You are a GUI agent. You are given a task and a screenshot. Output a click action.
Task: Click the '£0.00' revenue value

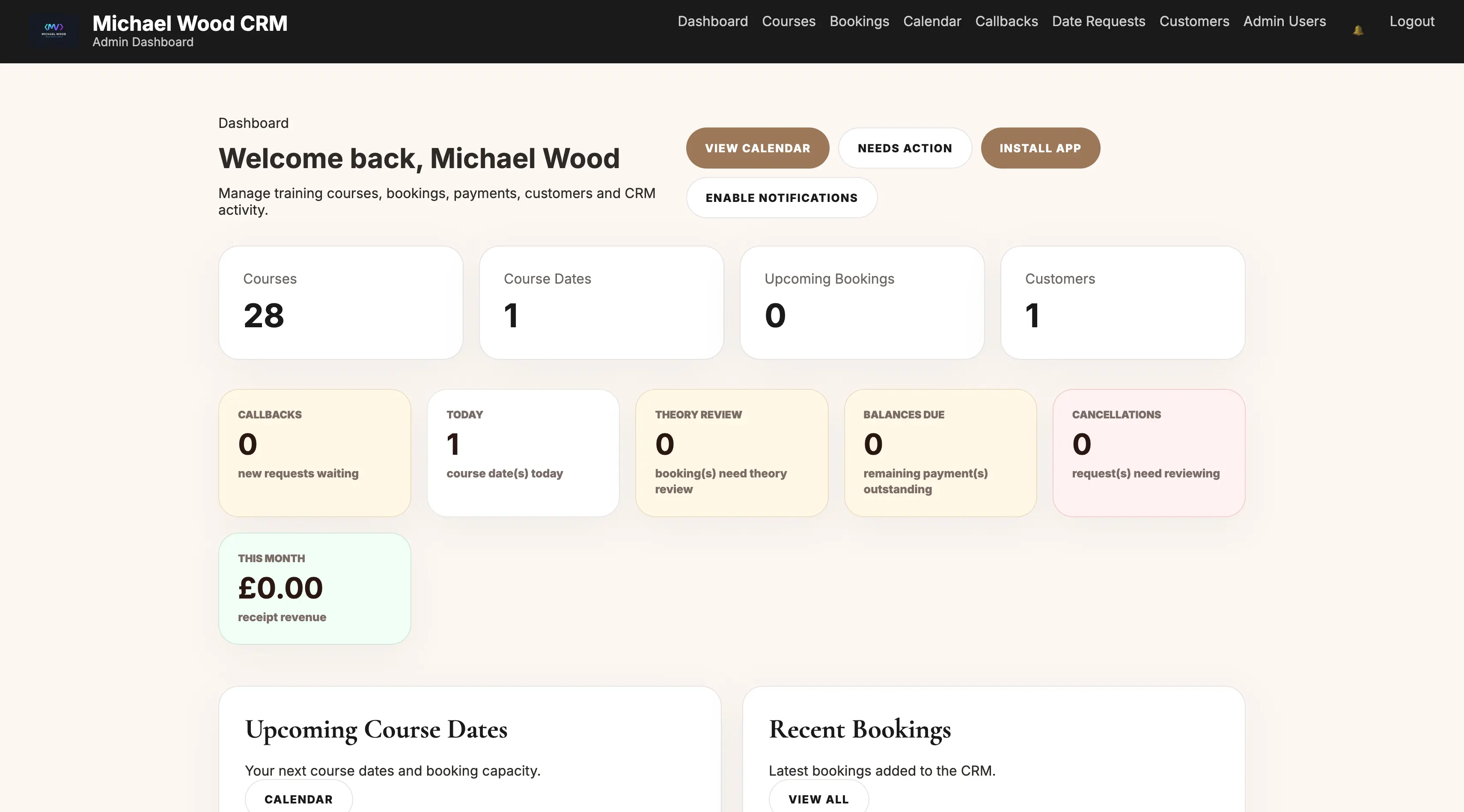tap(280, 588)
